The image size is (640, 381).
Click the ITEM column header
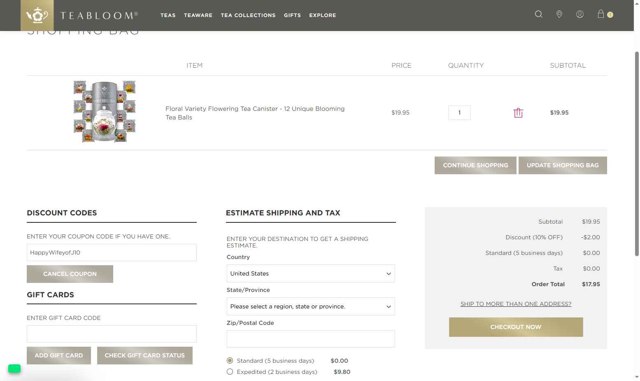[x=194, y=65]
